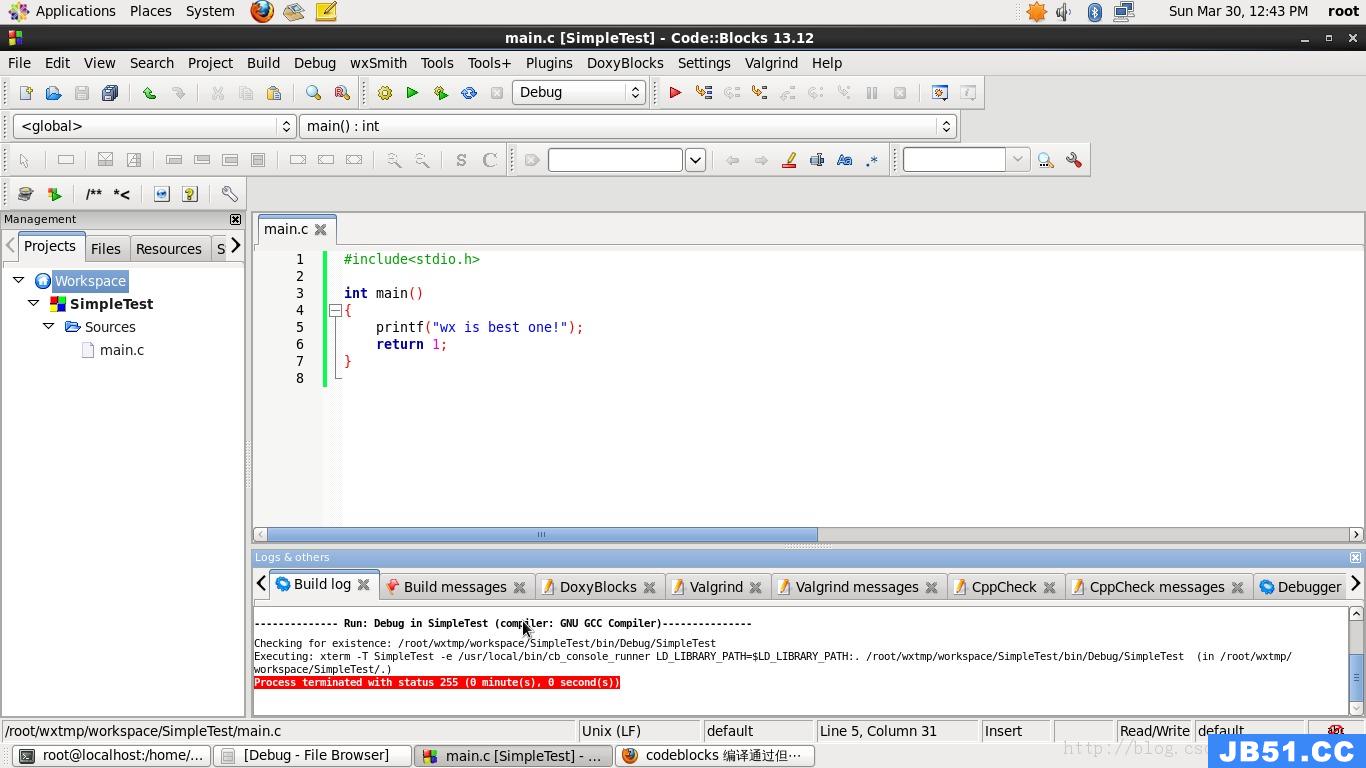Switch to the Files management tab
Image resolution: width=1366 pixels, height=768 pixels.
pos(105,249)
